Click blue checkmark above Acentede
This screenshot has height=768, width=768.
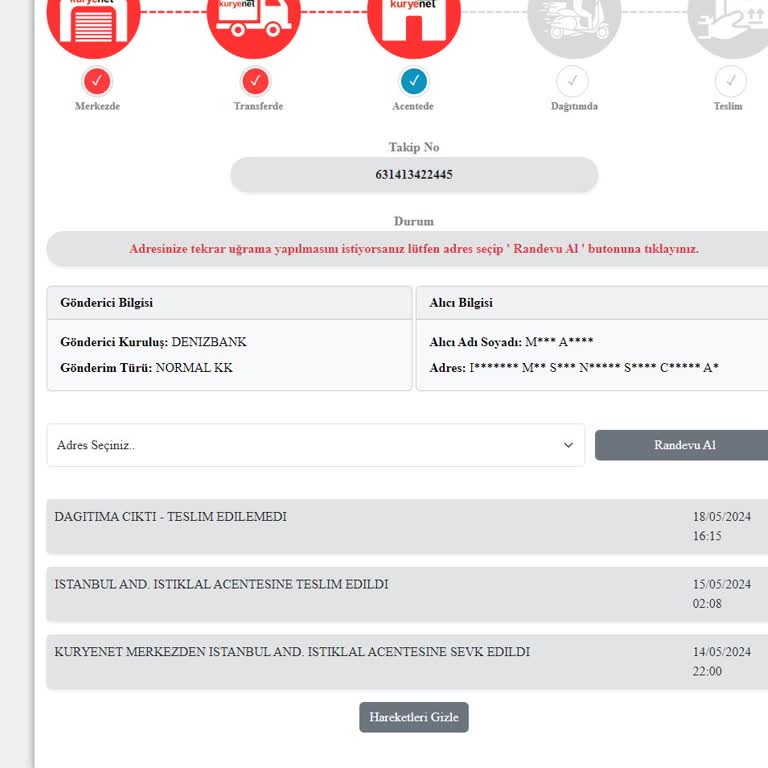pos(414,81)
